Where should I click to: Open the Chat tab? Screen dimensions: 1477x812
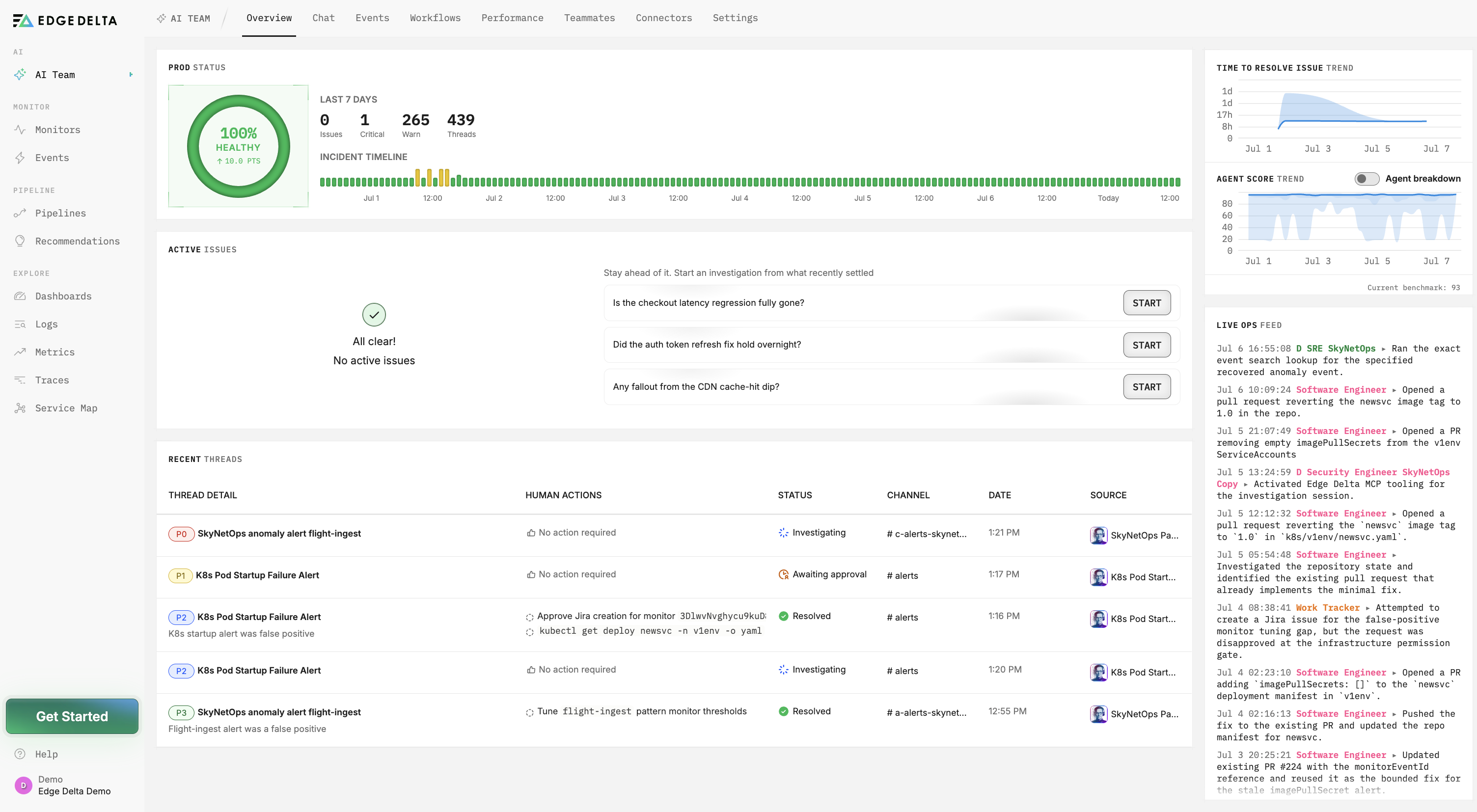click(x=324, y=18)
